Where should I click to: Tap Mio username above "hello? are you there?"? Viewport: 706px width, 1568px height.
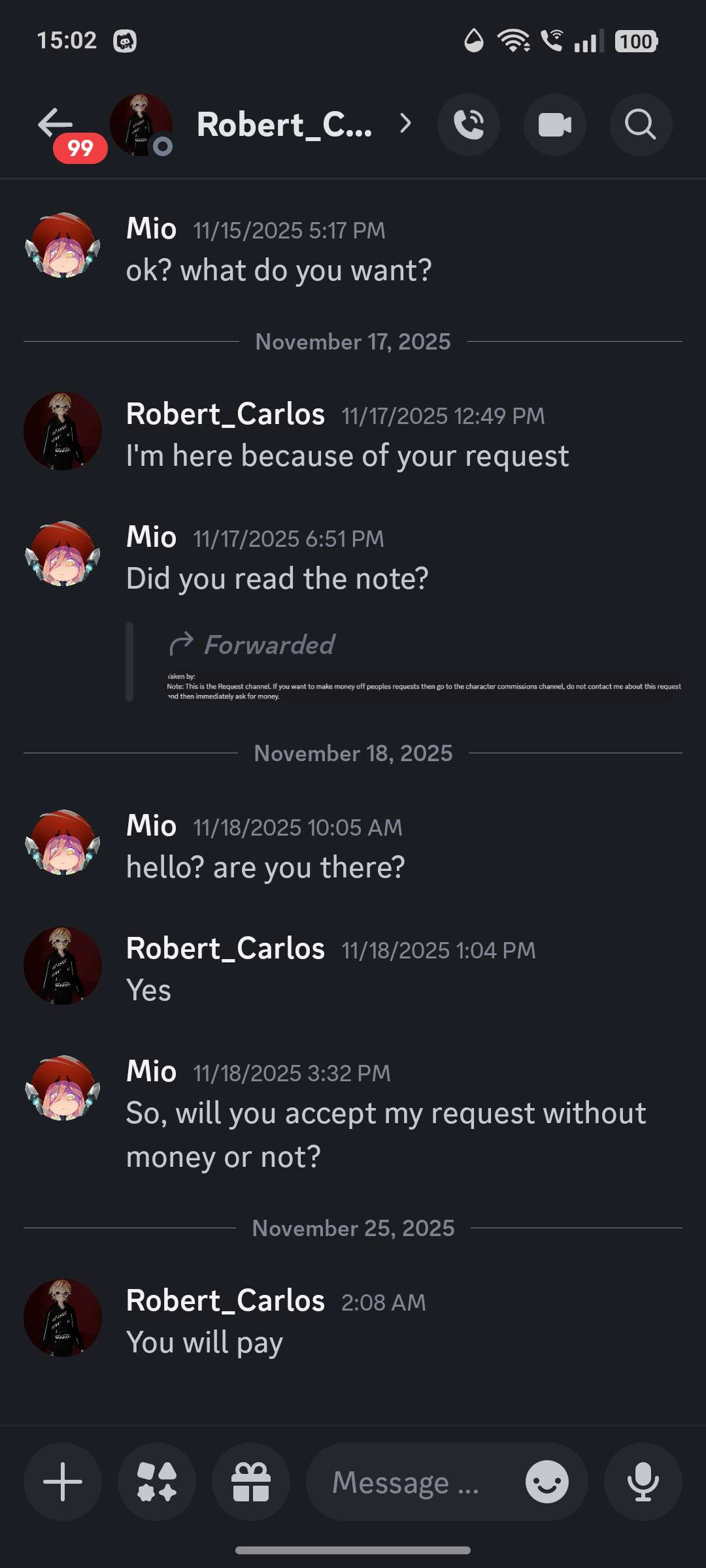151,826
